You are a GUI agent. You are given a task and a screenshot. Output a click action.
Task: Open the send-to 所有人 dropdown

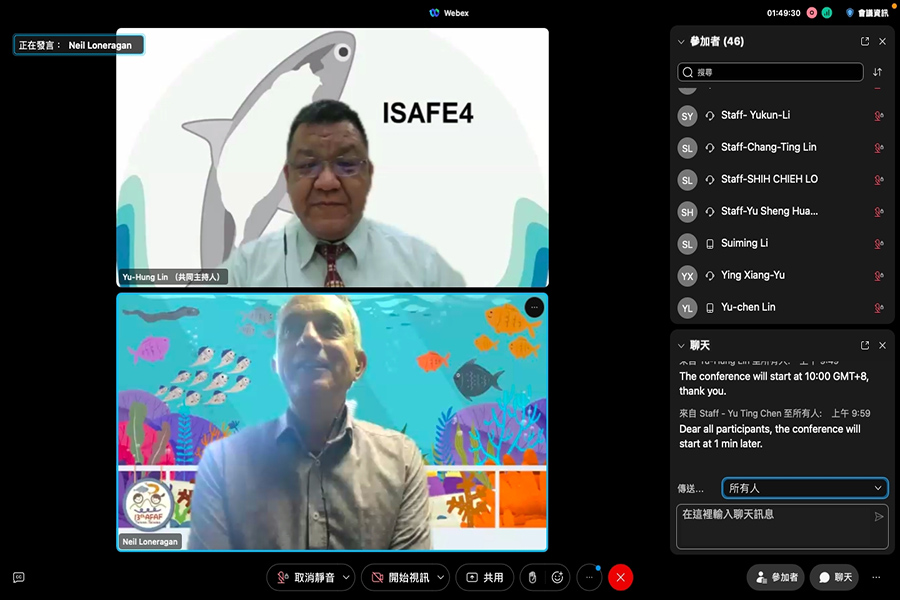[x=805, y=488]
